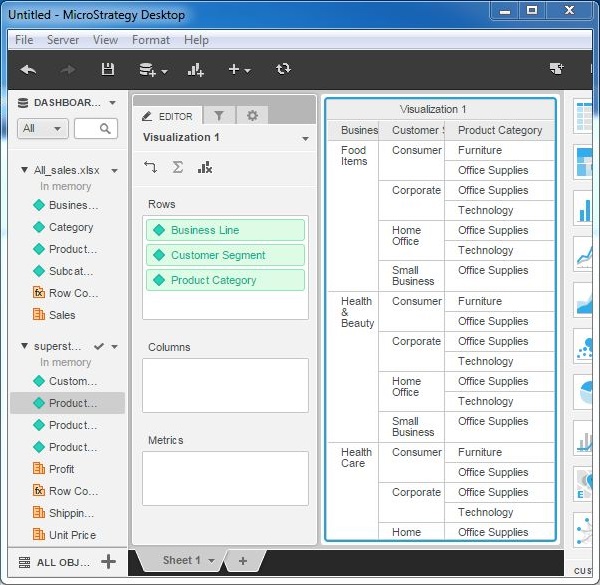This screenshot has height=585, width=600.
Task: Open the All filter dropdown in the datasets panel
Action: click(42, 128)
